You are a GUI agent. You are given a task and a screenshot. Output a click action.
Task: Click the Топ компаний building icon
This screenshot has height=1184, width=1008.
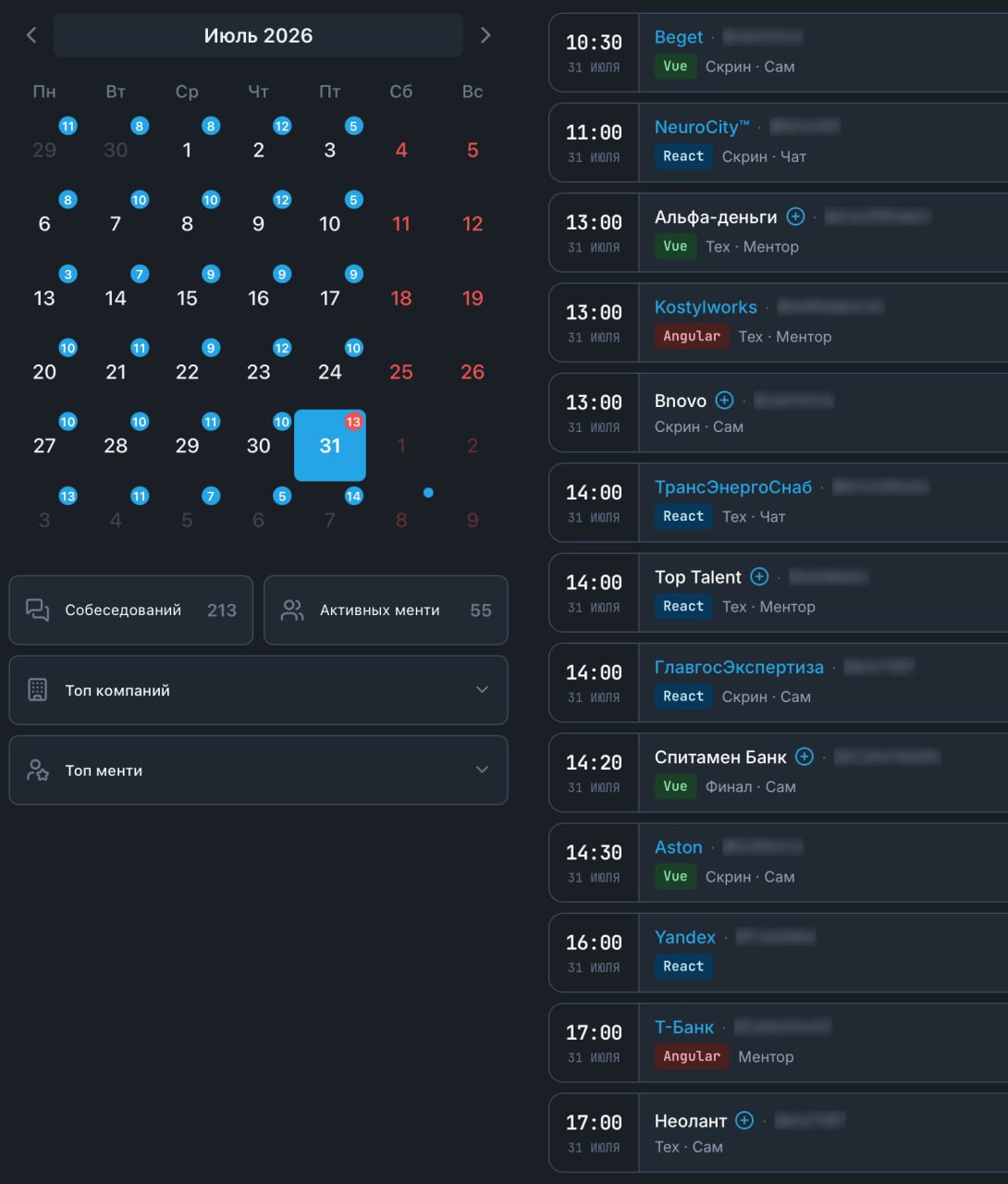[37, 690]
